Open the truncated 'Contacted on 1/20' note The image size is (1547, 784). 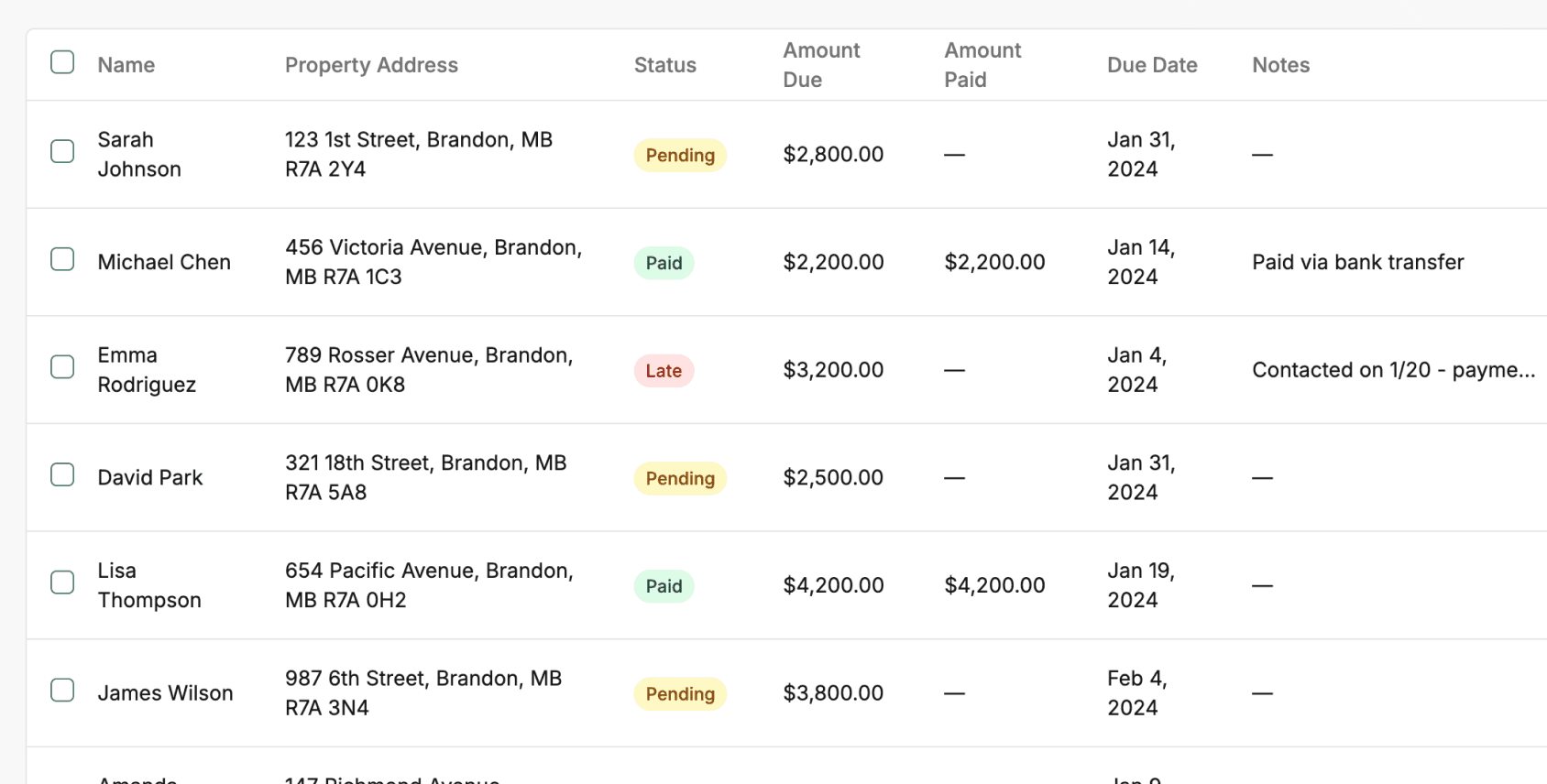tap(1393, 370)
